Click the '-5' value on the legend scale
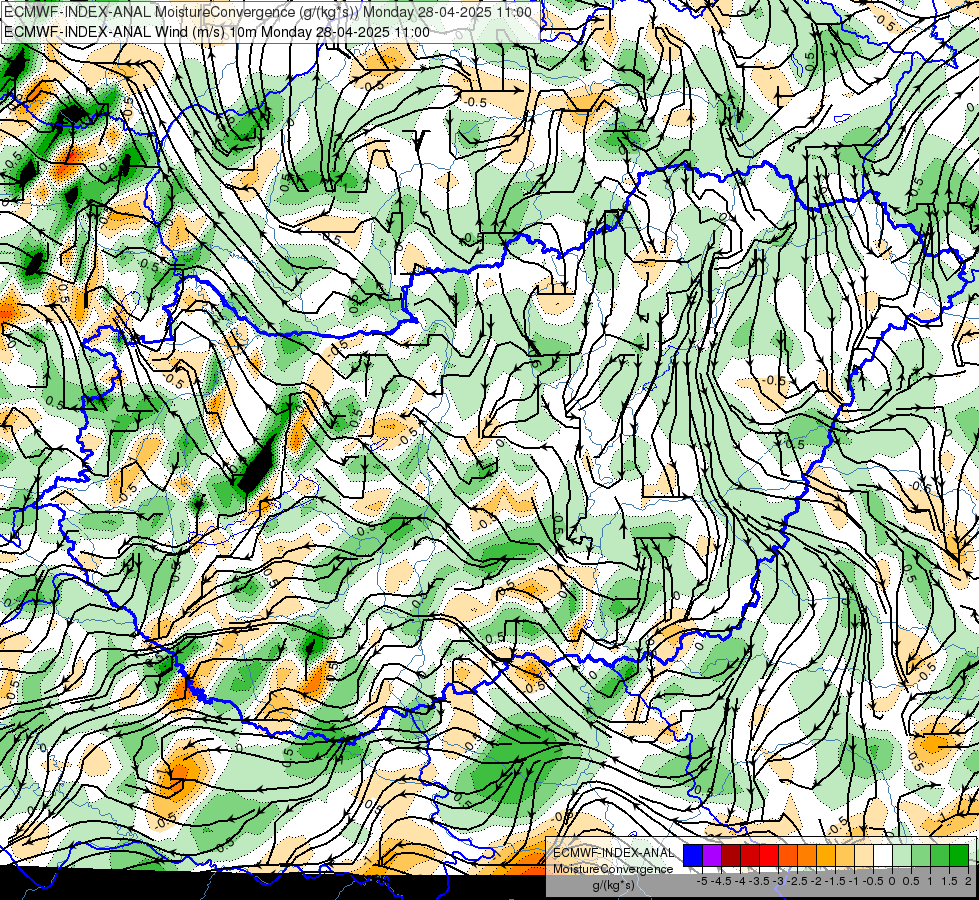The width and height of the screenshot is (979, 900). click(x=702, y=881)
